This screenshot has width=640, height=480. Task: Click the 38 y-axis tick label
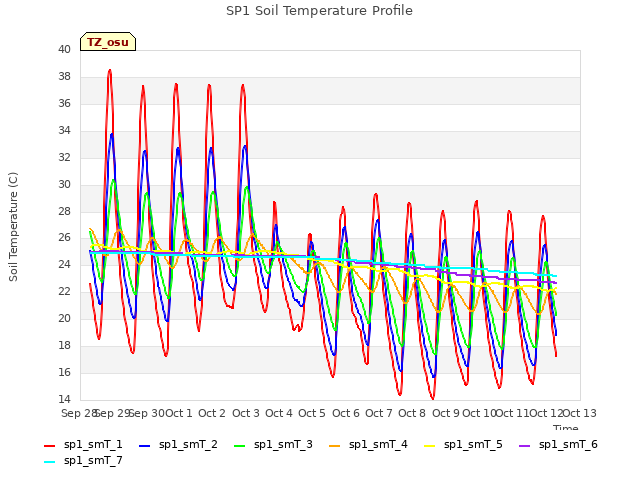coord(64,77)
